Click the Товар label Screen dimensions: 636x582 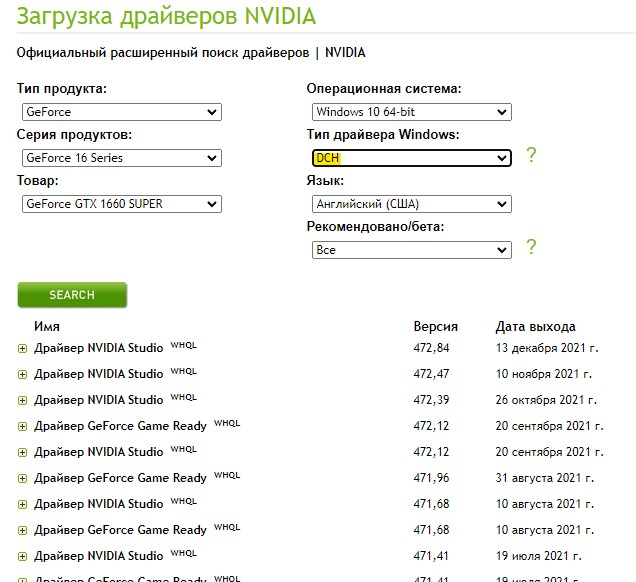[x=37, y=180]
